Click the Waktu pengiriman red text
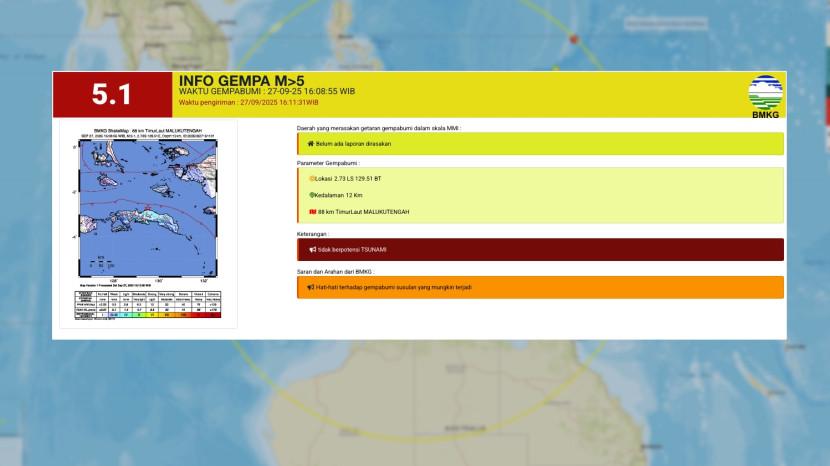The image size is (830, 466). pyautogui.click(x=248, y=102)
